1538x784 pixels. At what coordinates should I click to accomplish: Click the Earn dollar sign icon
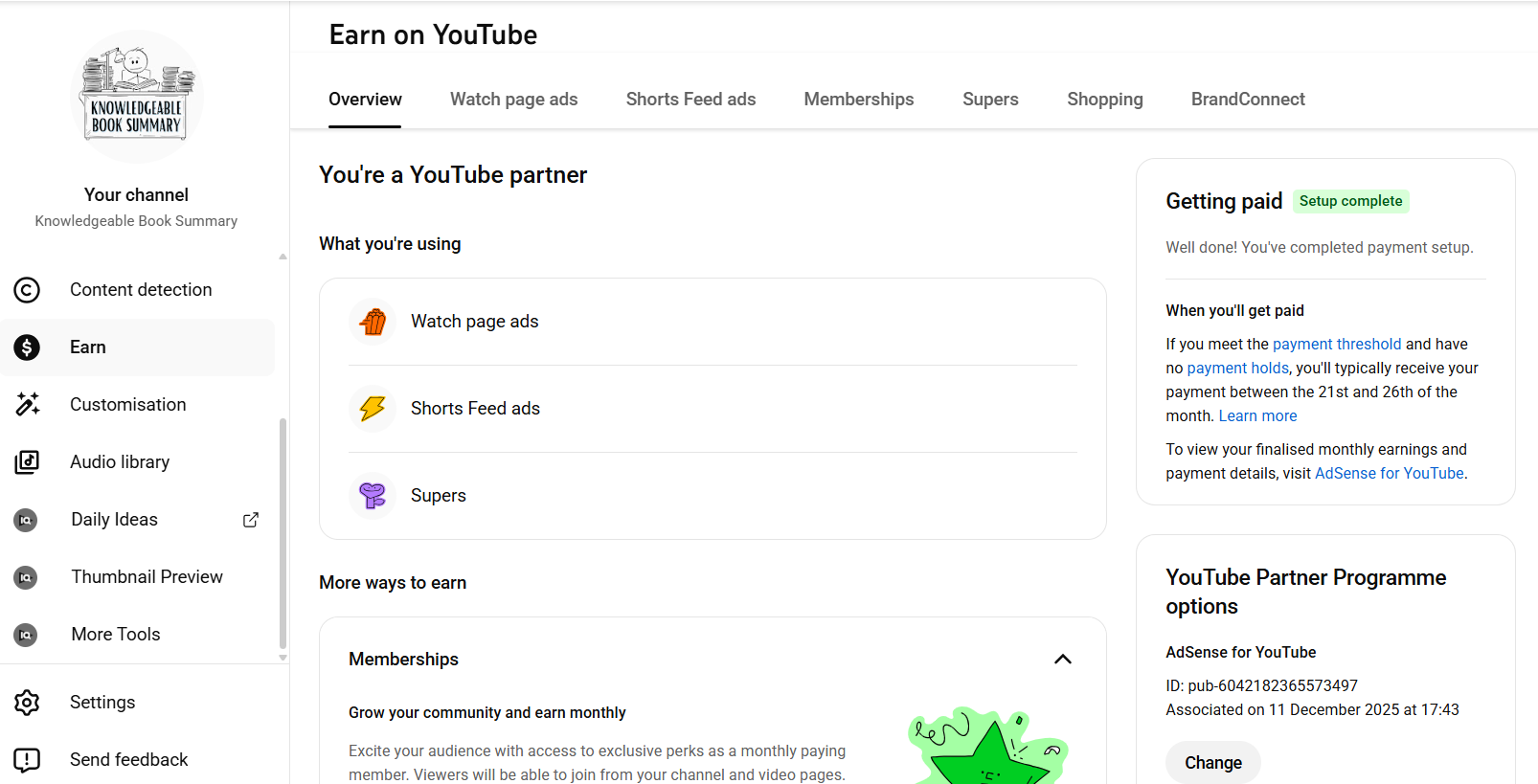pos(27,347)
